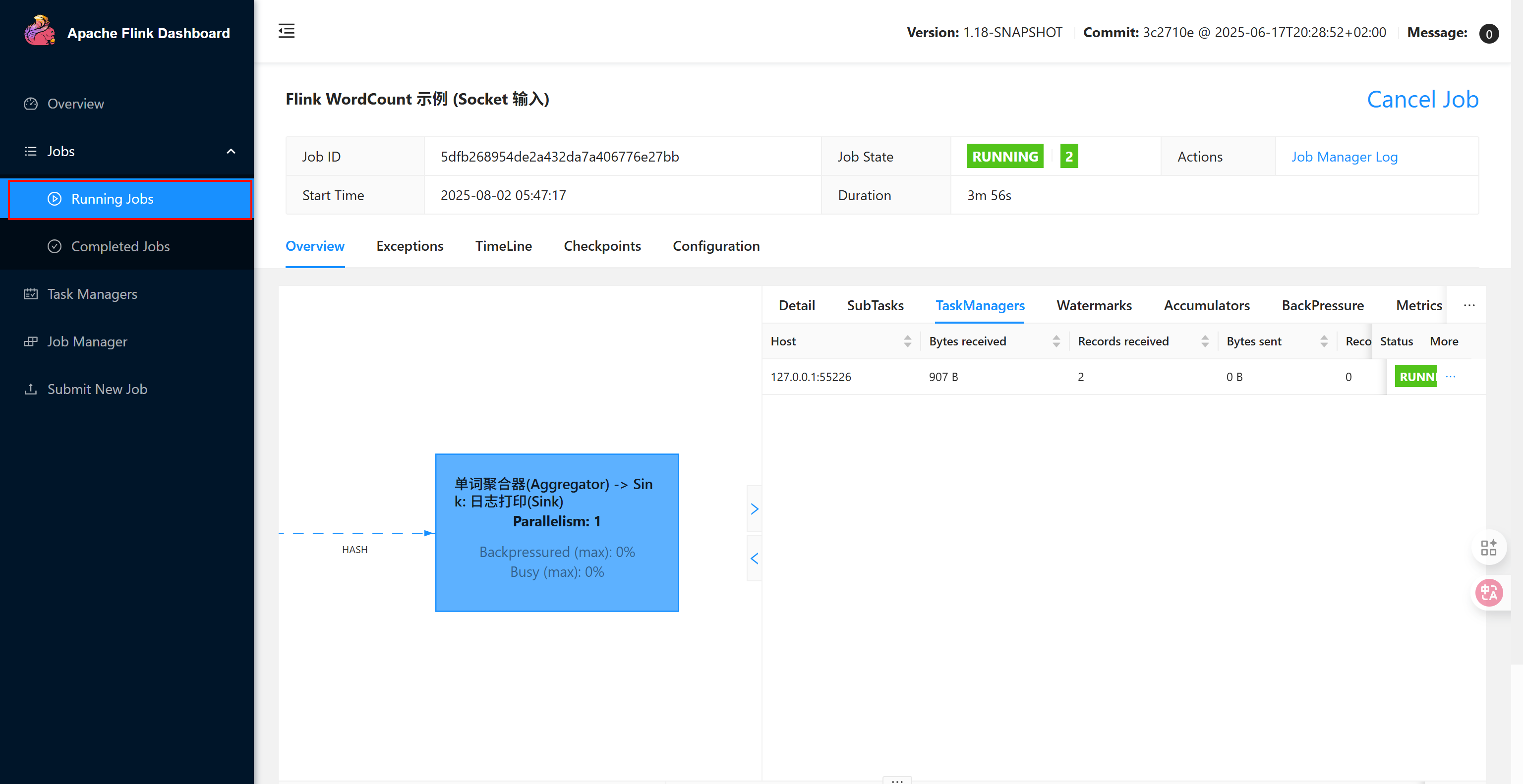Click the Submit New Job upload icon
The width and height of the screenshot is (1523, 784).
pos(31,390)
